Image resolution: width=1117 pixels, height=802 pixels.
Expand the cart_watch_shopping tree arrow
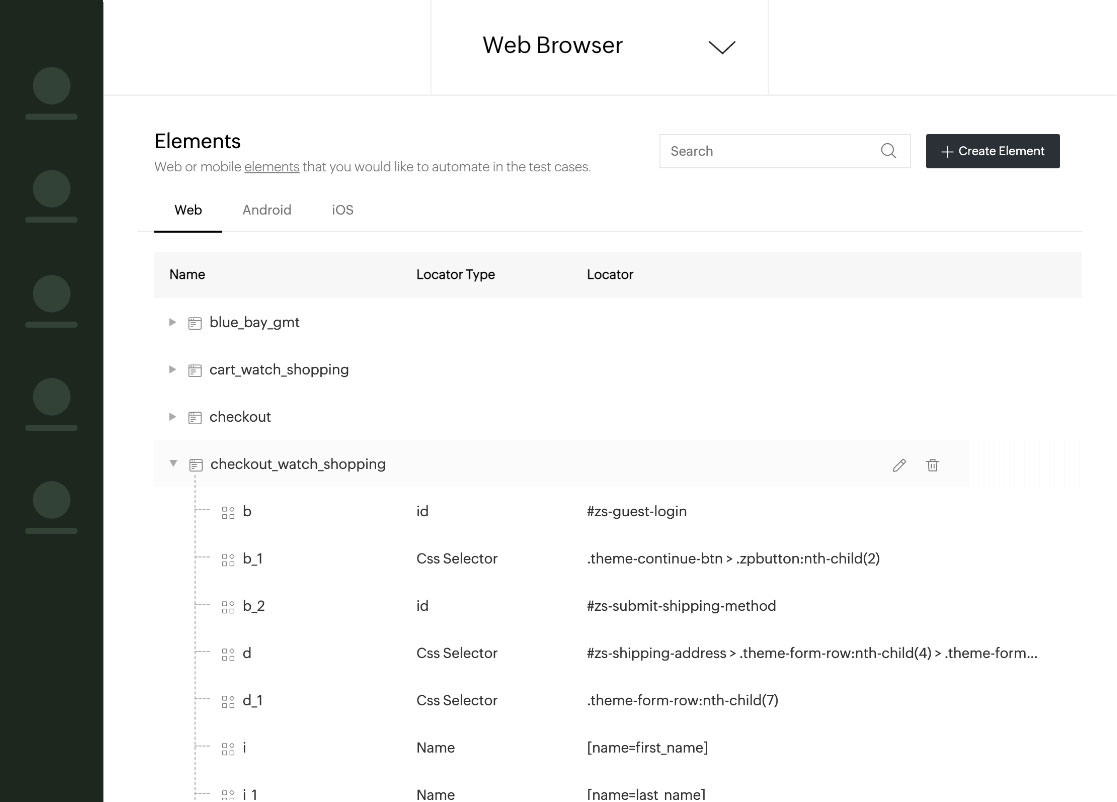click(172, 369)
